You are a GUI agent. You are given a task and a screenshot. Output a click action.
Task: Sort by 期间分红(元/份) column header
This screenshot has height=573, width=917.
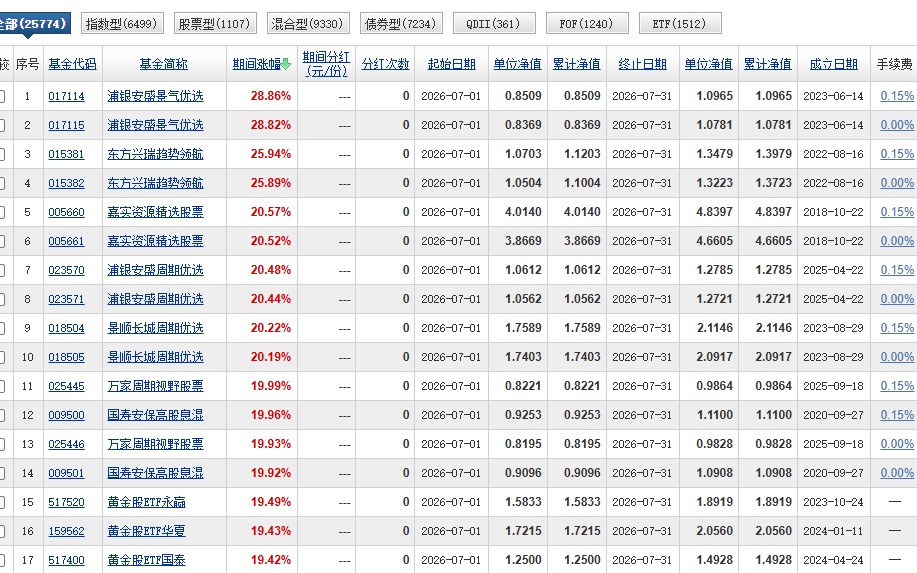point(326,64)
